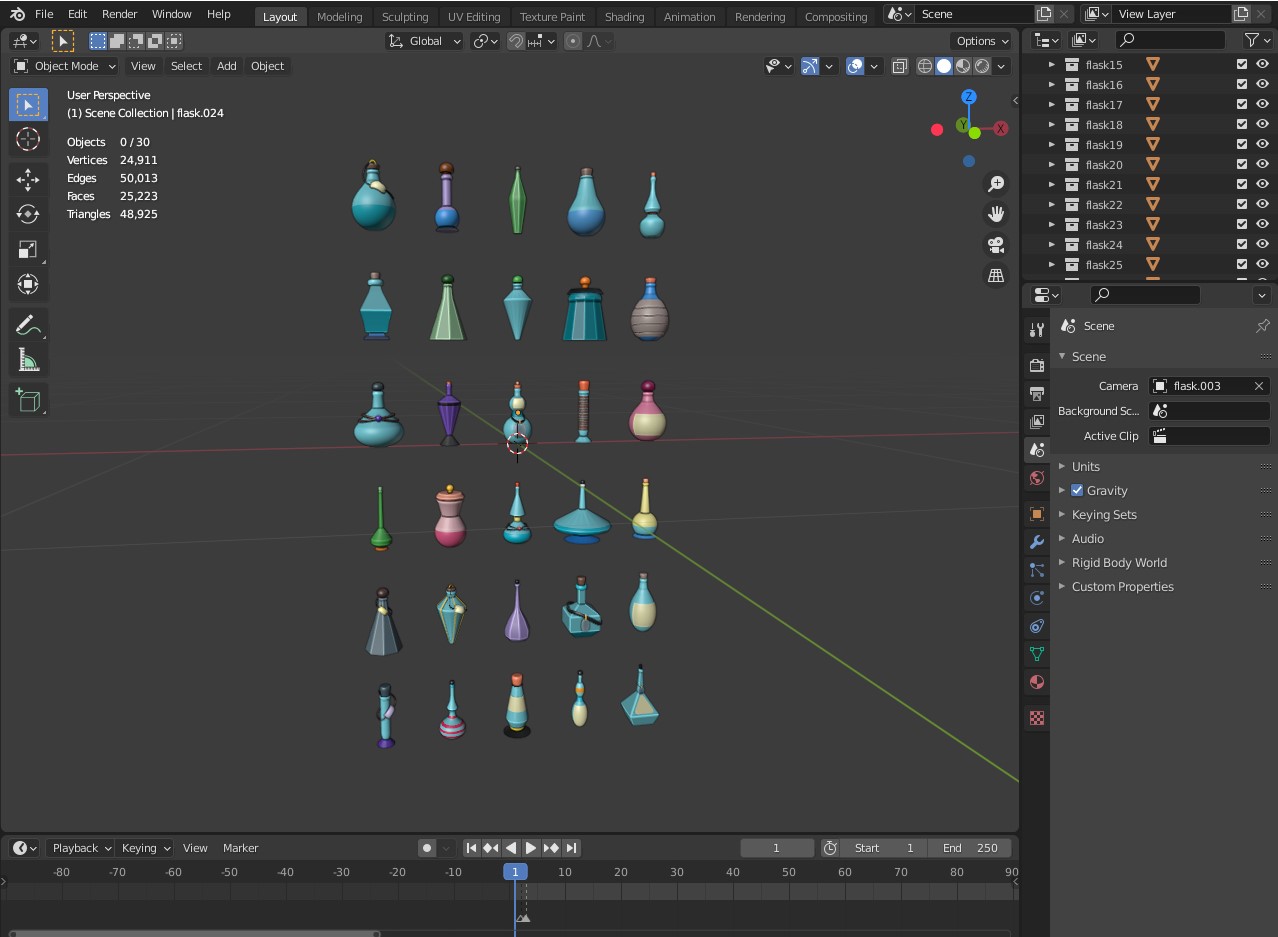This screenshot has width=1278, height=937.
Task: Click the blue current frame marker on the timeline
Action: (x=515, y=872)
